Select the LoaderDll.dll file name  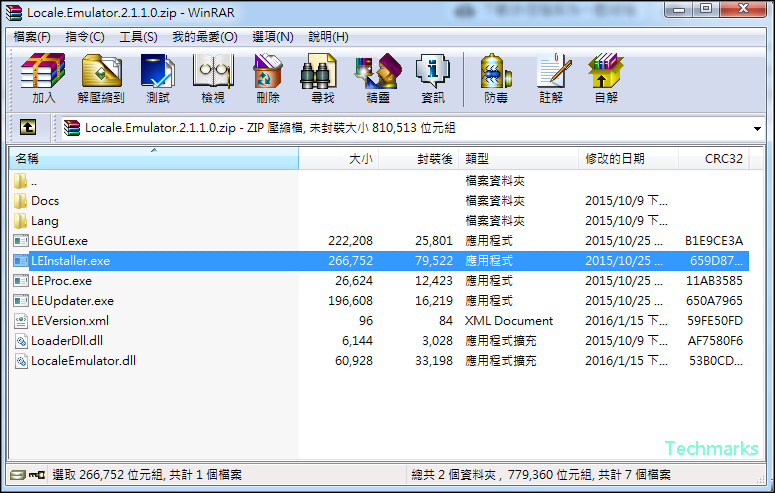[67, 341]
